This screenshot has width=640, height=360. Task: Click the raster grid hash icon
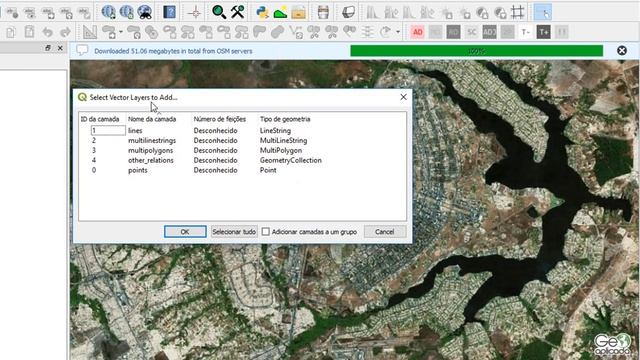(x=518, y=12)
